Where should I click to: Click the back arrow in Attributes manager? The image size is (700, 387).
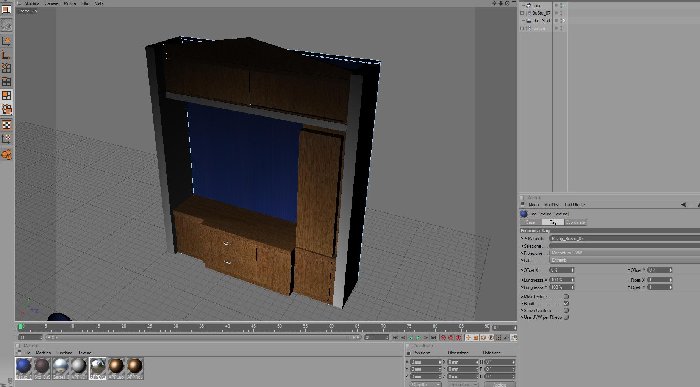pos(683,204)
